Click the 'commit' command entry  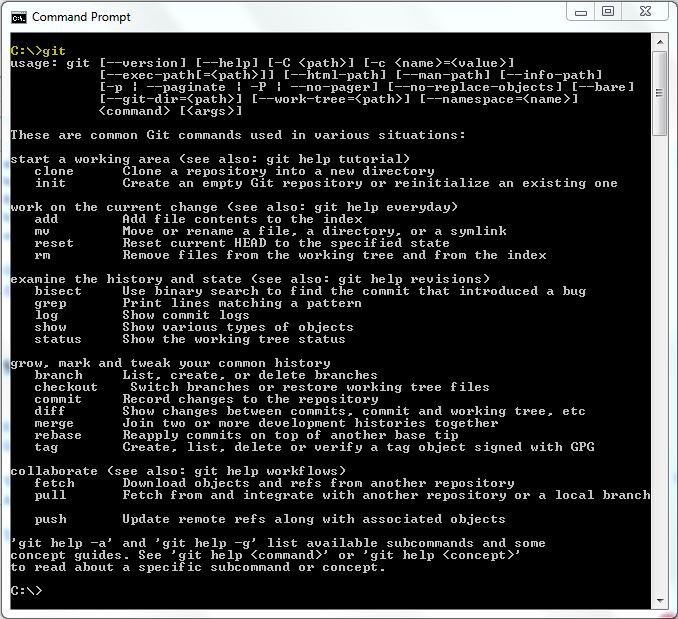(58, 399)
